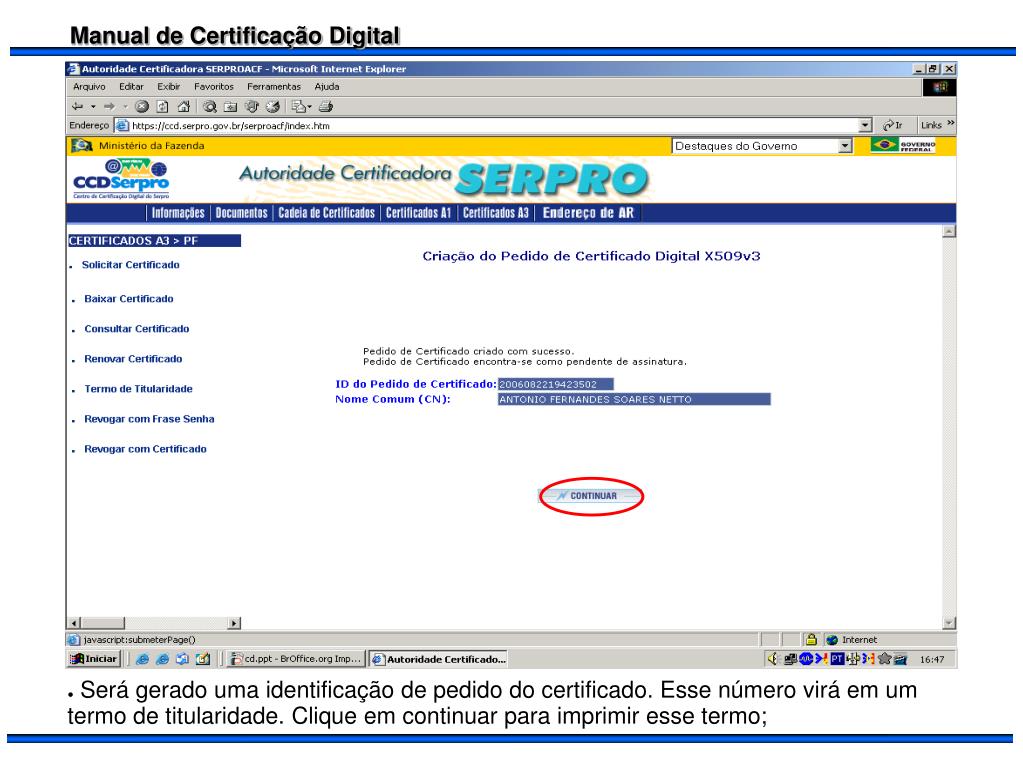This screenshot has width=1023, height=767.
Task: Select the Documentos navigation tab
Action: click(x=241, y=213)
